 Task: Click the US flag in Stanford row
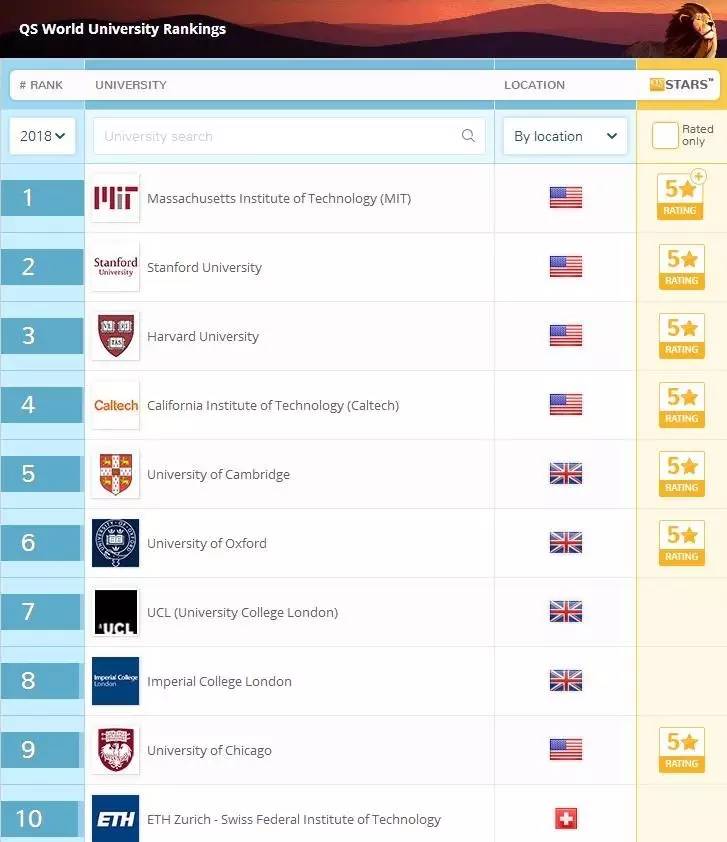point(566,266)
